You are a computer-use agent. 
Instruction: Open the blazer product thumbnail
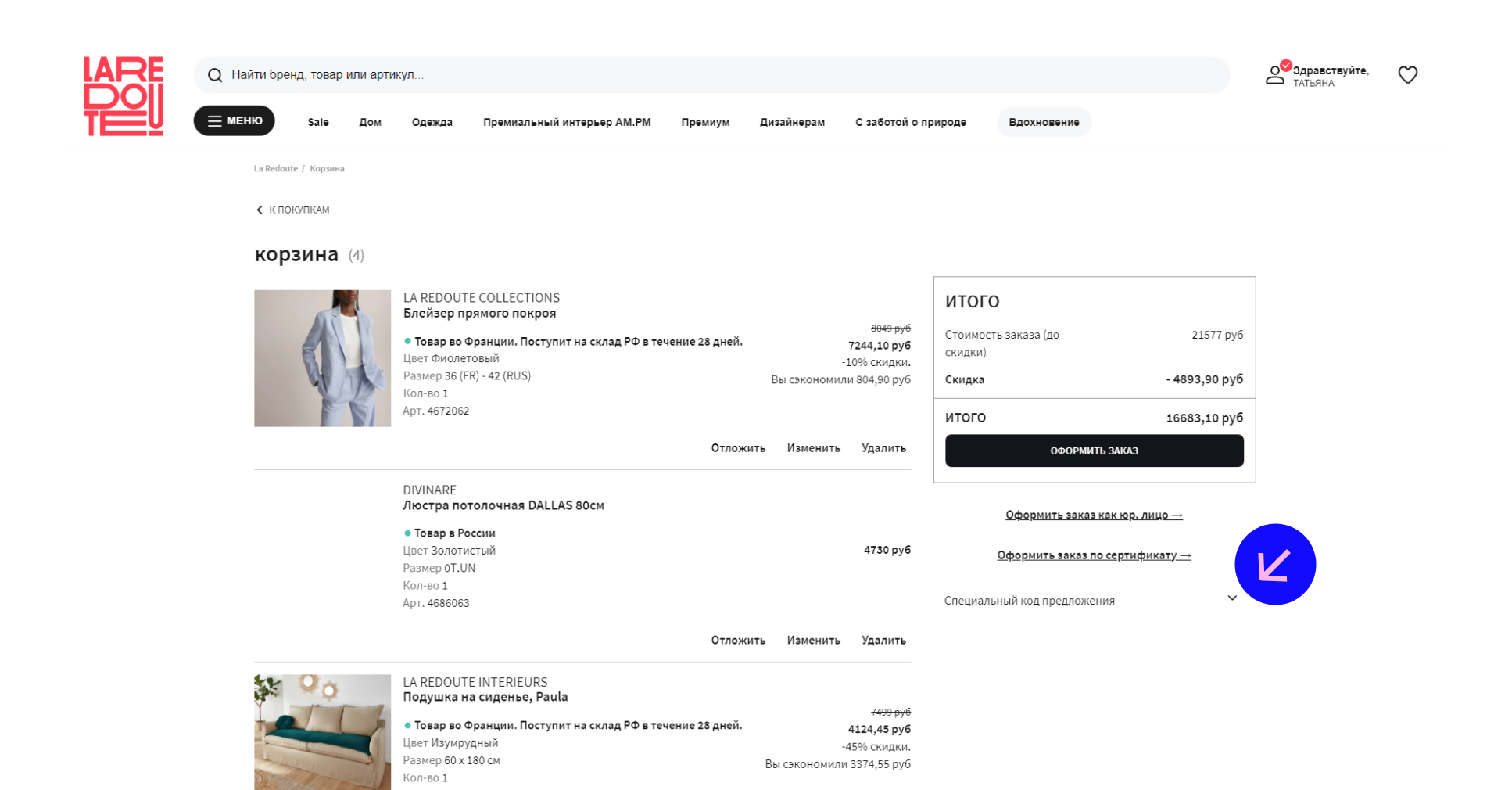click(322, 358)
